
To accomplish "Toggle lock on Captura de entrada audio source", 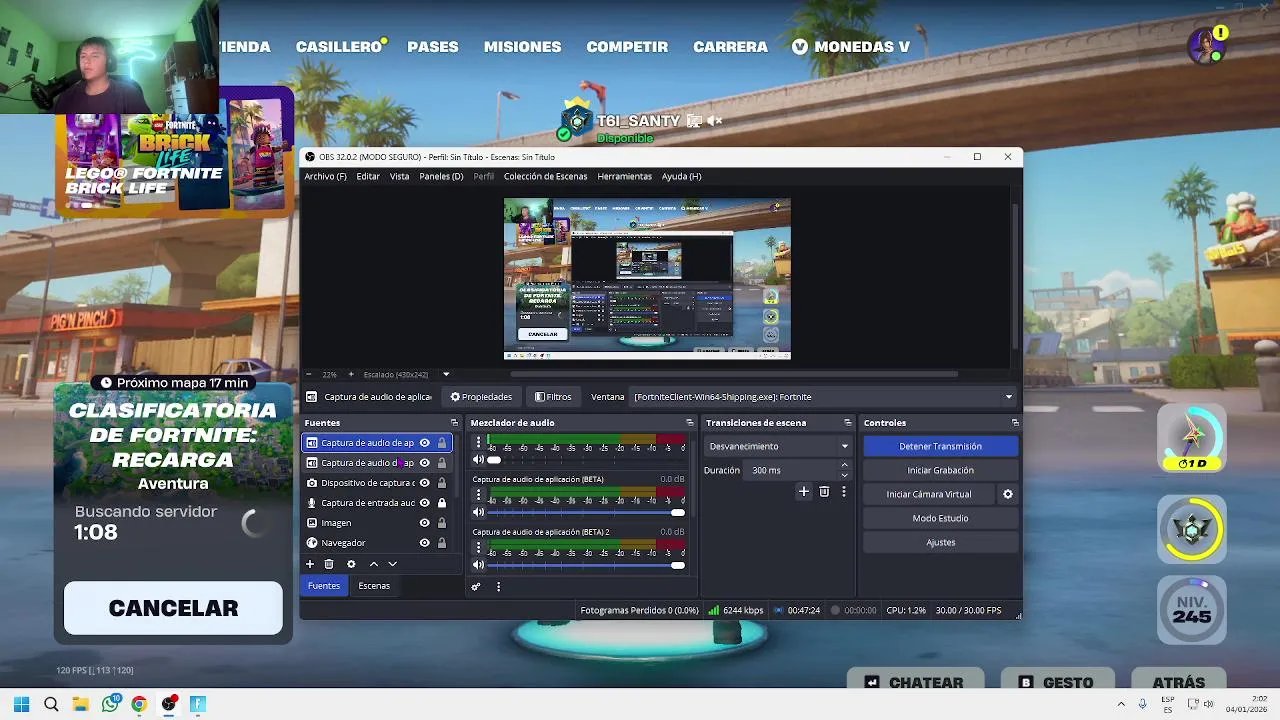I will pyautogui.click(x=442, y=503).
